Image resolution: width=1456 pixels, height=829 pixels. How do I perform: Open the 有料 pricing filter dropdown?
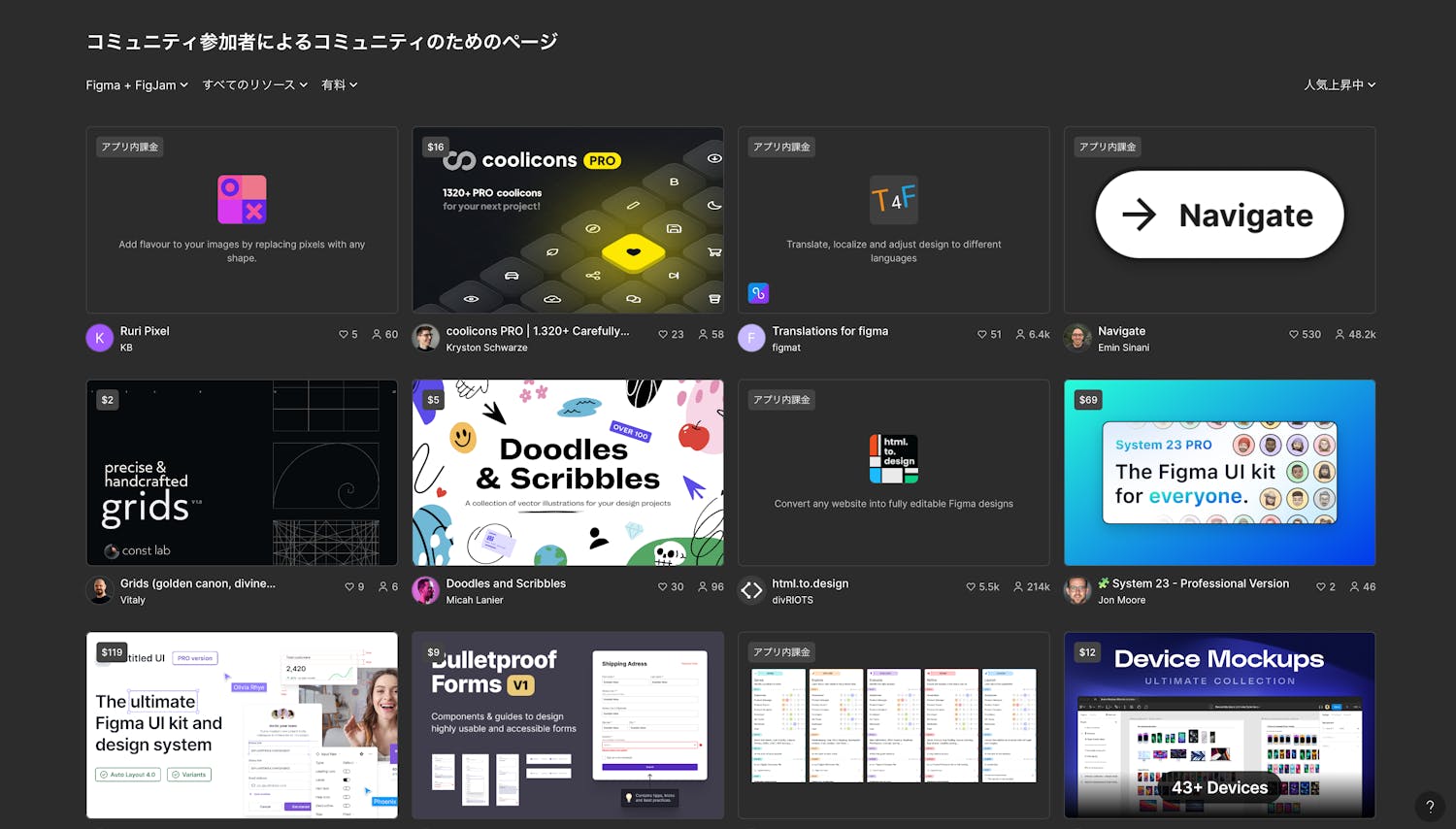[340, 85]
